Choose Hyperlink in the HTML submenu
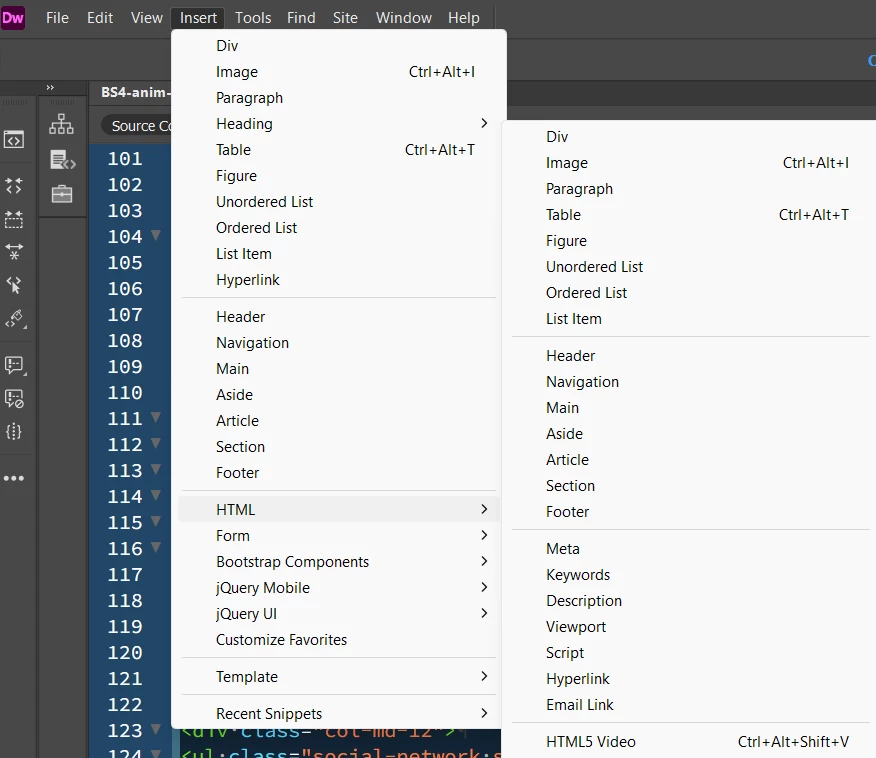The image size is (876, 758). (691, 679)
